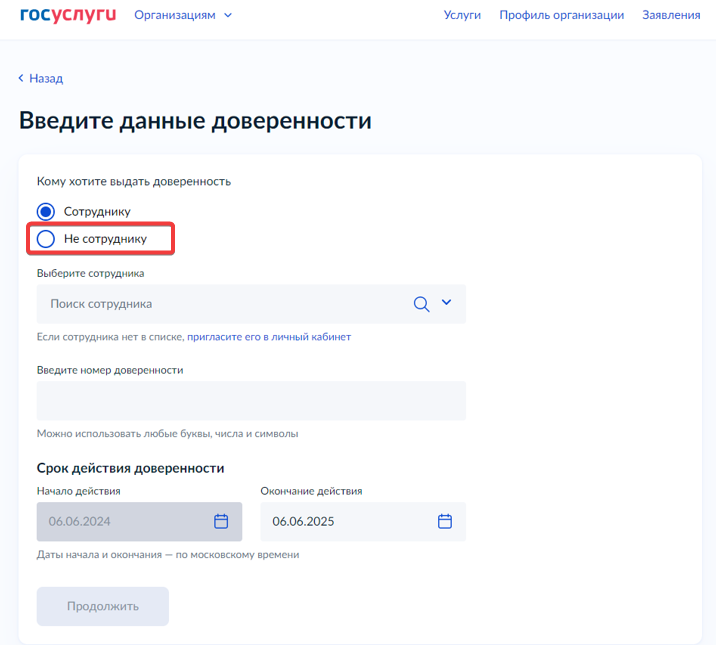Expand the employee list chevron
The image size is (716, 645).
[447, 302]
